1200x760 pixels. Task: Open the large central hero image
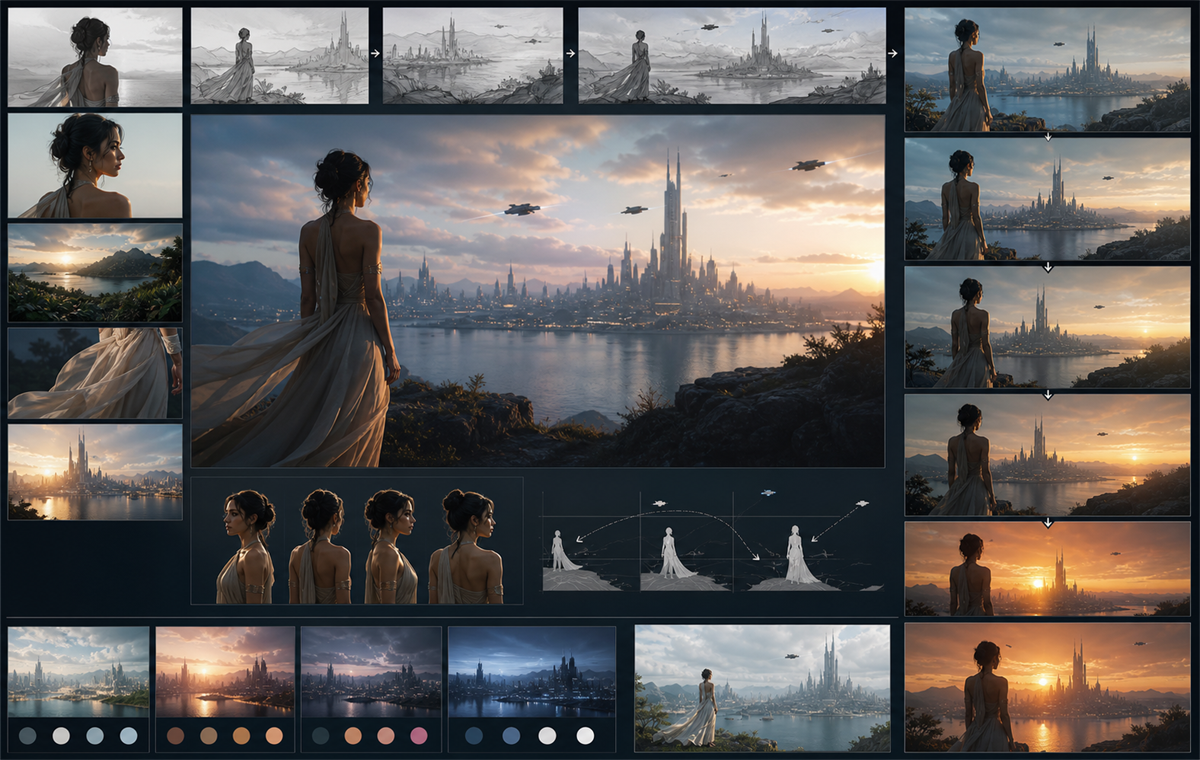tap(537, 291)
